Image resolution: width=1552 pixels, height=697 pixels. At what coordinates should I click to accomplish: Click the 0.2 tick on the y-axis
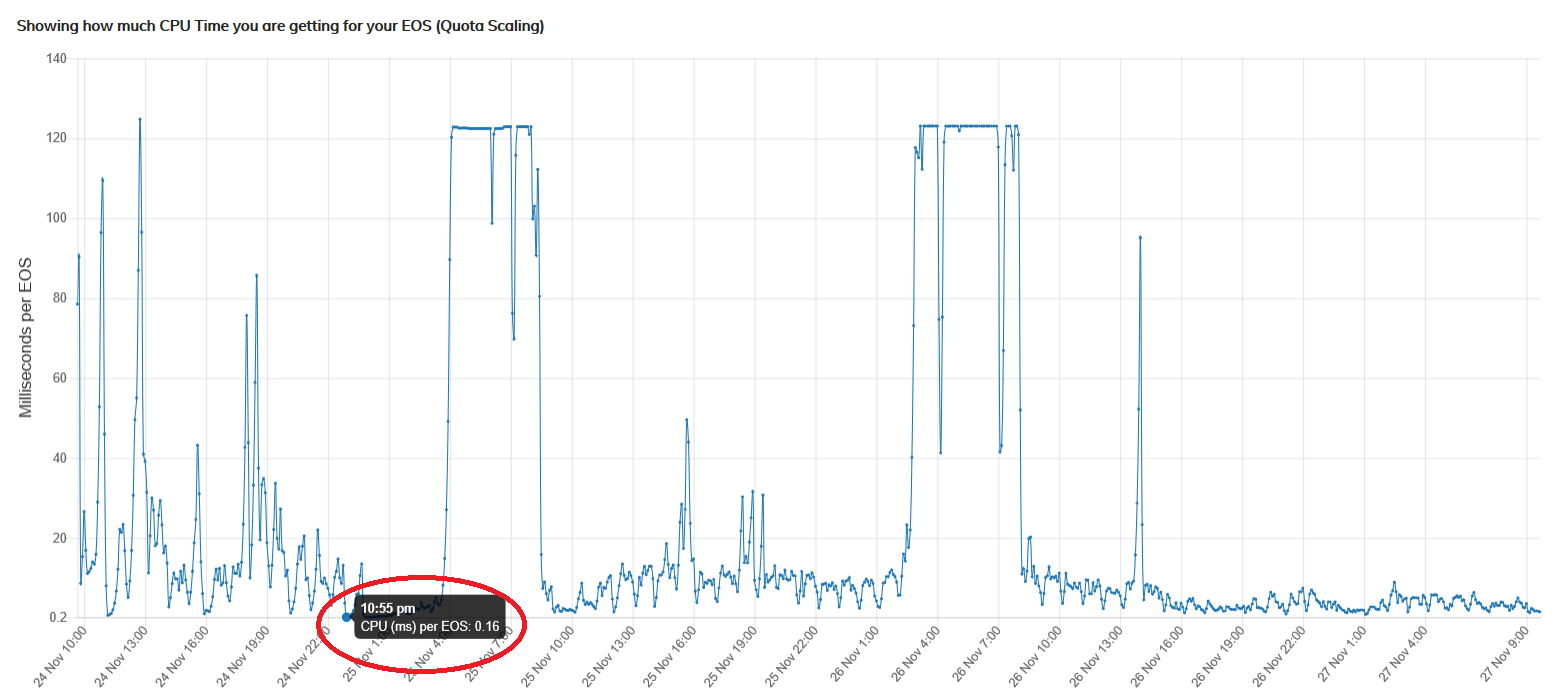(57, 618)
